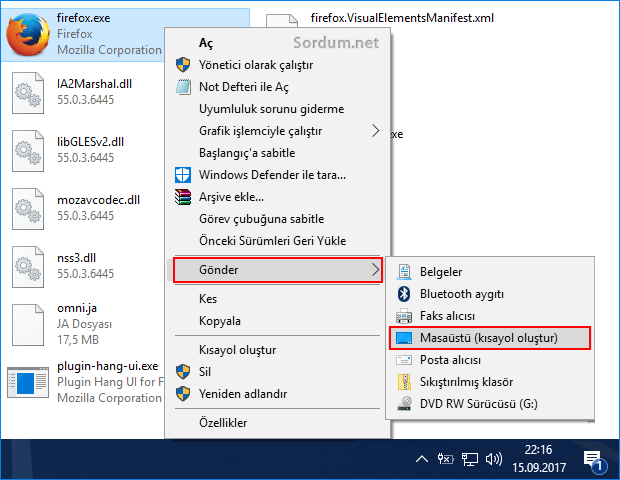Select the mozavcodec.dll file name

[98, 200]
